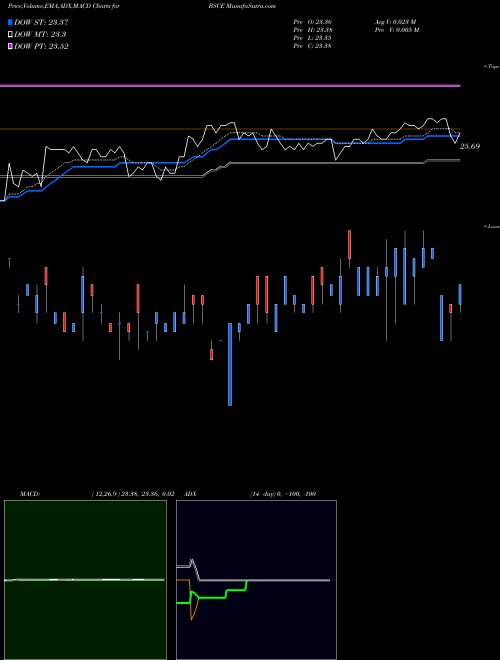
Task: Click the MACD panel heading label
Action: pos(30,494)
